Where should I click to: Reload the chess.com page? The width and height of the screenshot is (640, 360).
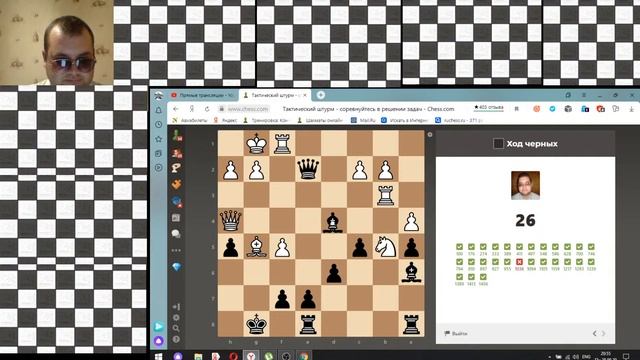[x=207, y=109]
